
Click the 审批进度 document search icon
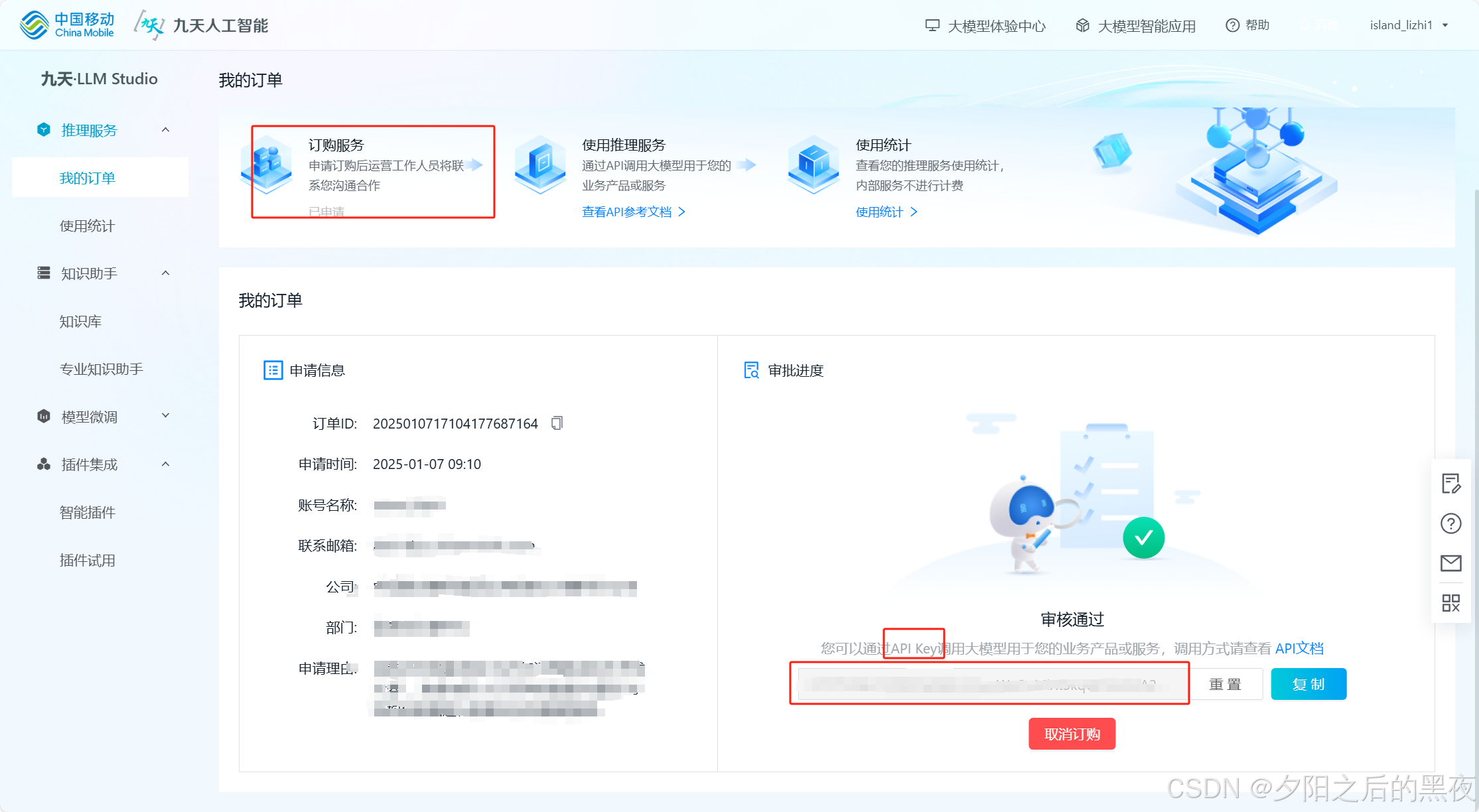[x=752, y=370]
